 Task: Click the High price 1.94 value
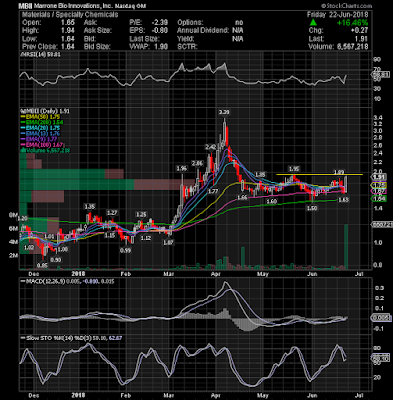(68, 30)
